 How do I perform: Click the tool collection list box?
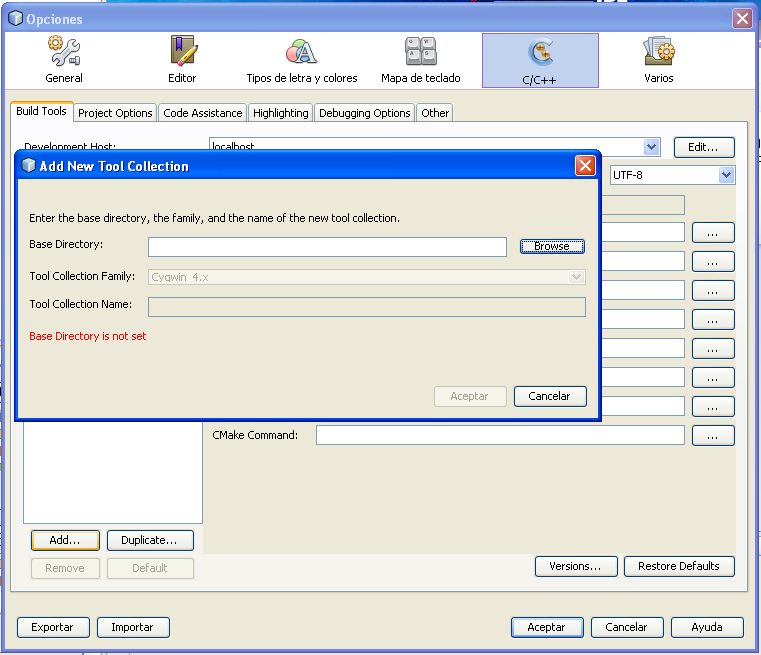pos(113,472)
